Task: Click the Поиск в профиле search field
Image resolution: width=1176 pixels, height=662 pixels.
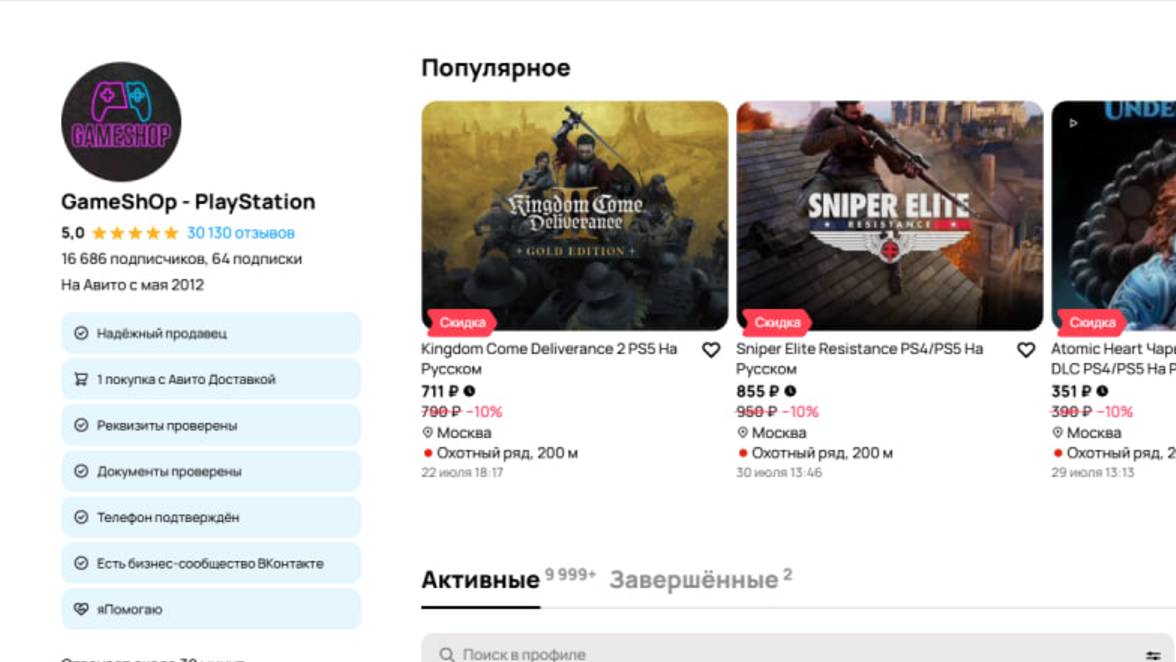Action: [780, 654]
